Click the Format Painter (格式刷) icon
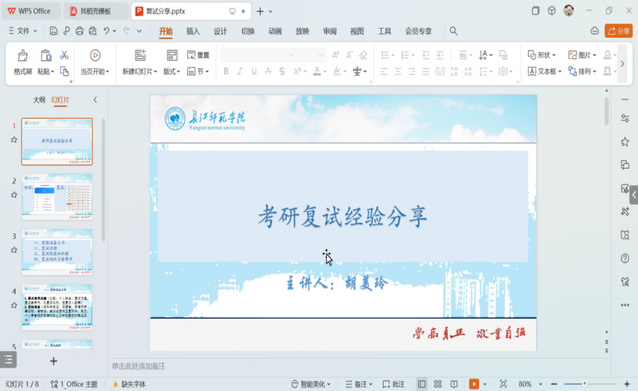The width and height of the screenshot is (638, 391). tap(23, 56)
